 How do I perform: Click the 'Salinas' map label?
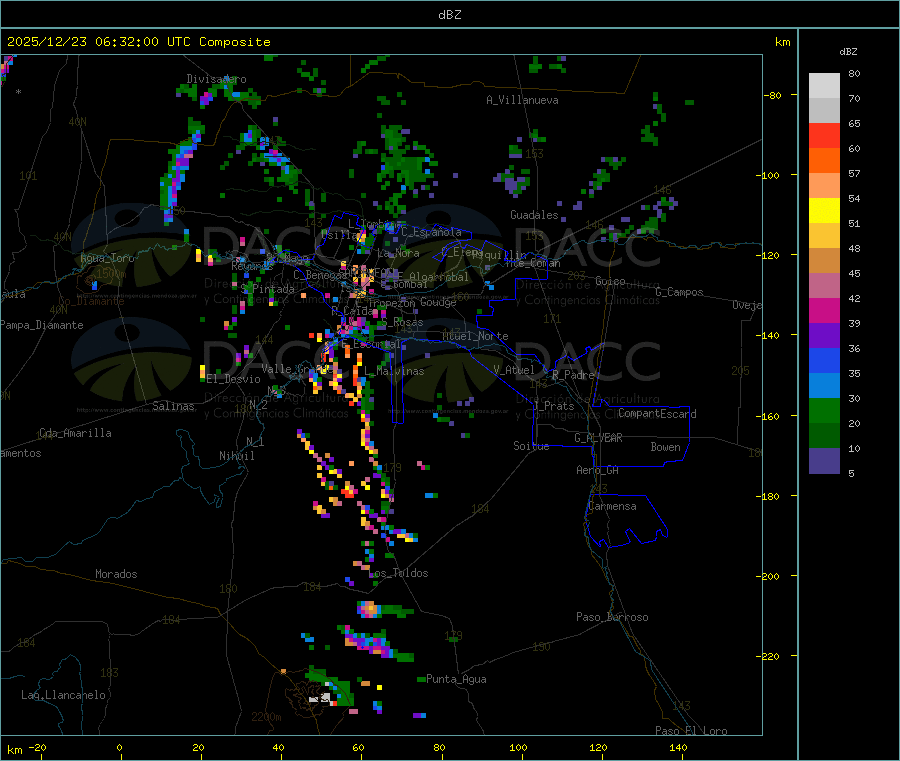pos(173,406)
